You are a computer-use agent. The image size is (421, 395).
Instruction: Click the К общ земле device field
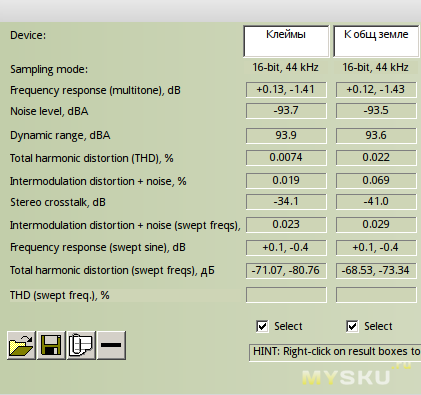point(376,41)
